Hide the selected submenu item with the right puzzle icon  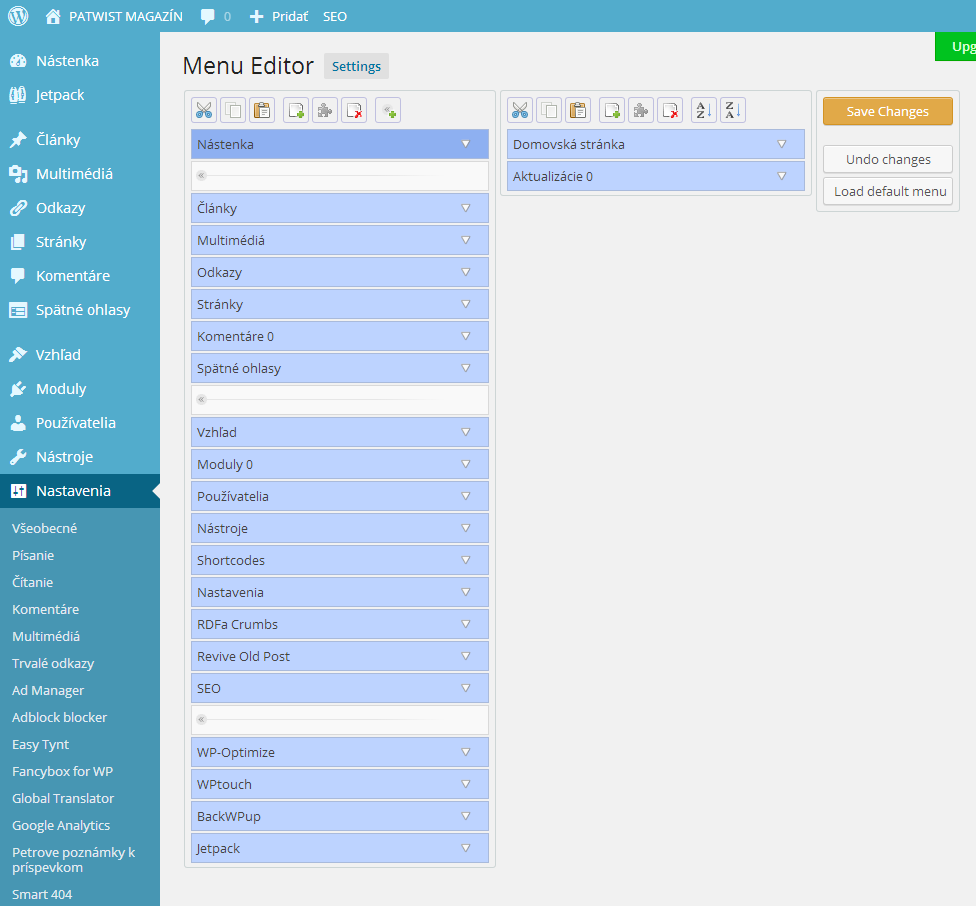point(641,111)
